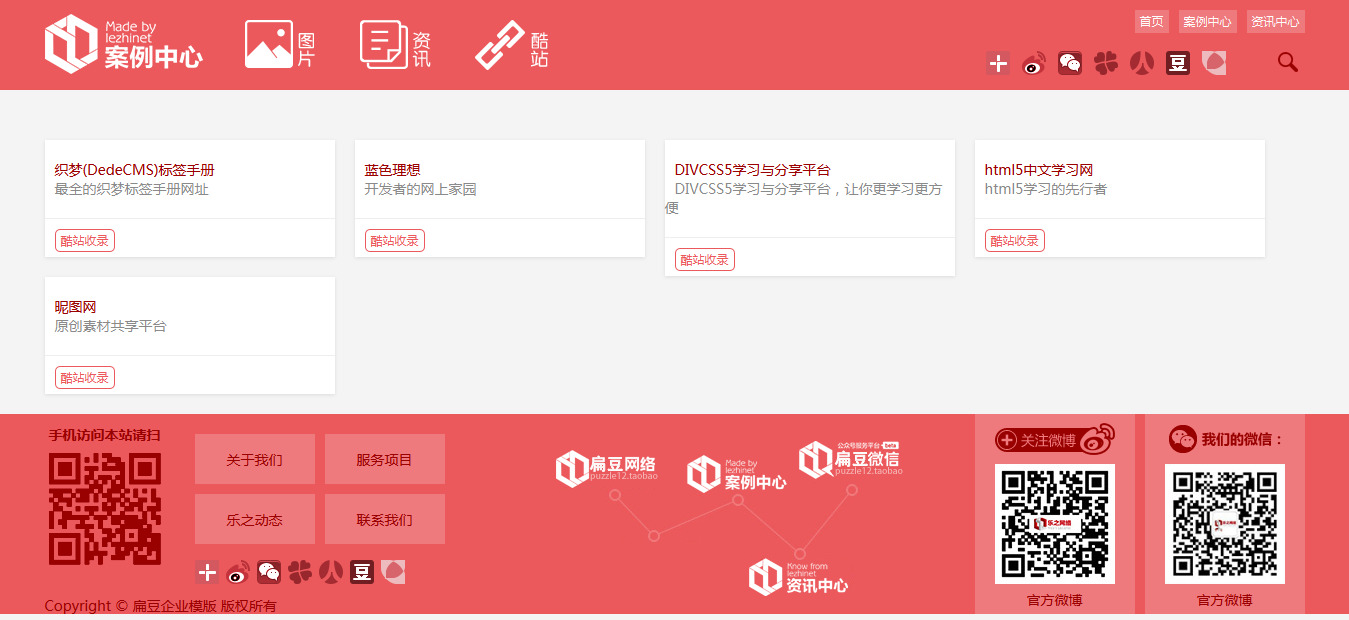Click the 关于我们 footer button
The image size is (1349, 620).
pyautogui.click(x=254, y=460)
